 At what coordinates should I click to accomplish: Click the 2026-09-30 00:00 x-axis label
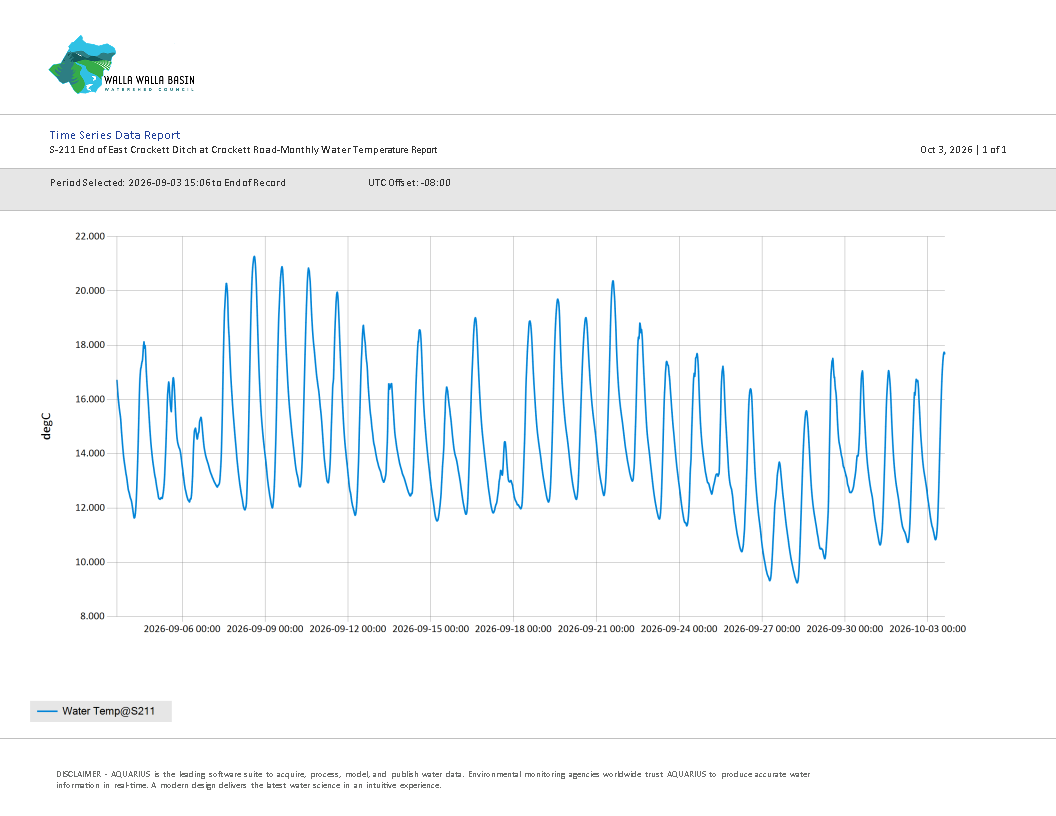[845, 629]
